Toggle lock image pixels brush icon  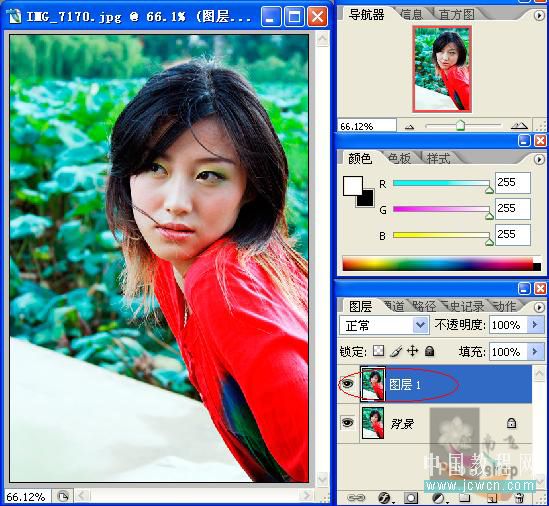(x=396, y=351)
